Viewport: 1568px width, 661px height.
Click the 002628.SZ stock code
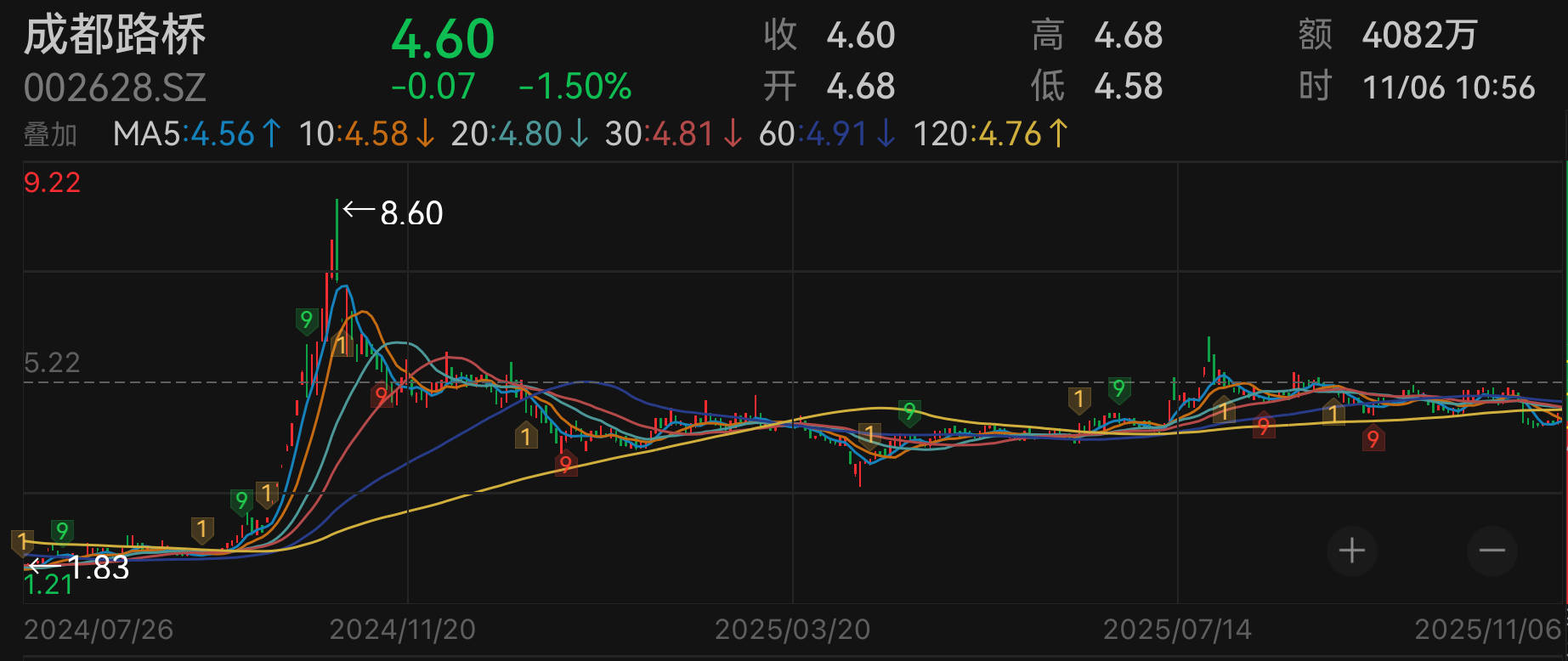point(115,88)
